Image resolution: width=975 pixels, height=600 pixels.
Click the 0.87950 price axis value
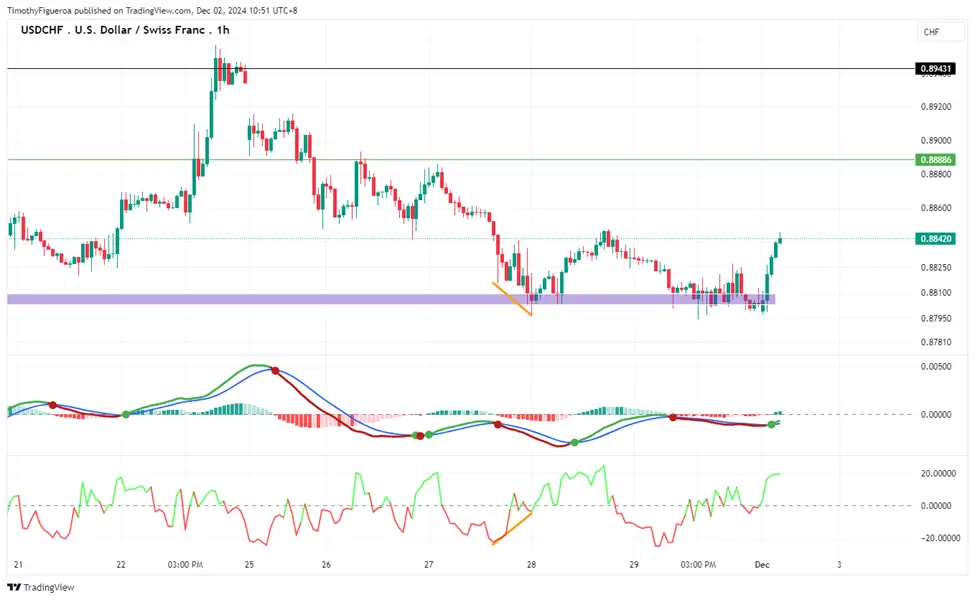[936, 318]
